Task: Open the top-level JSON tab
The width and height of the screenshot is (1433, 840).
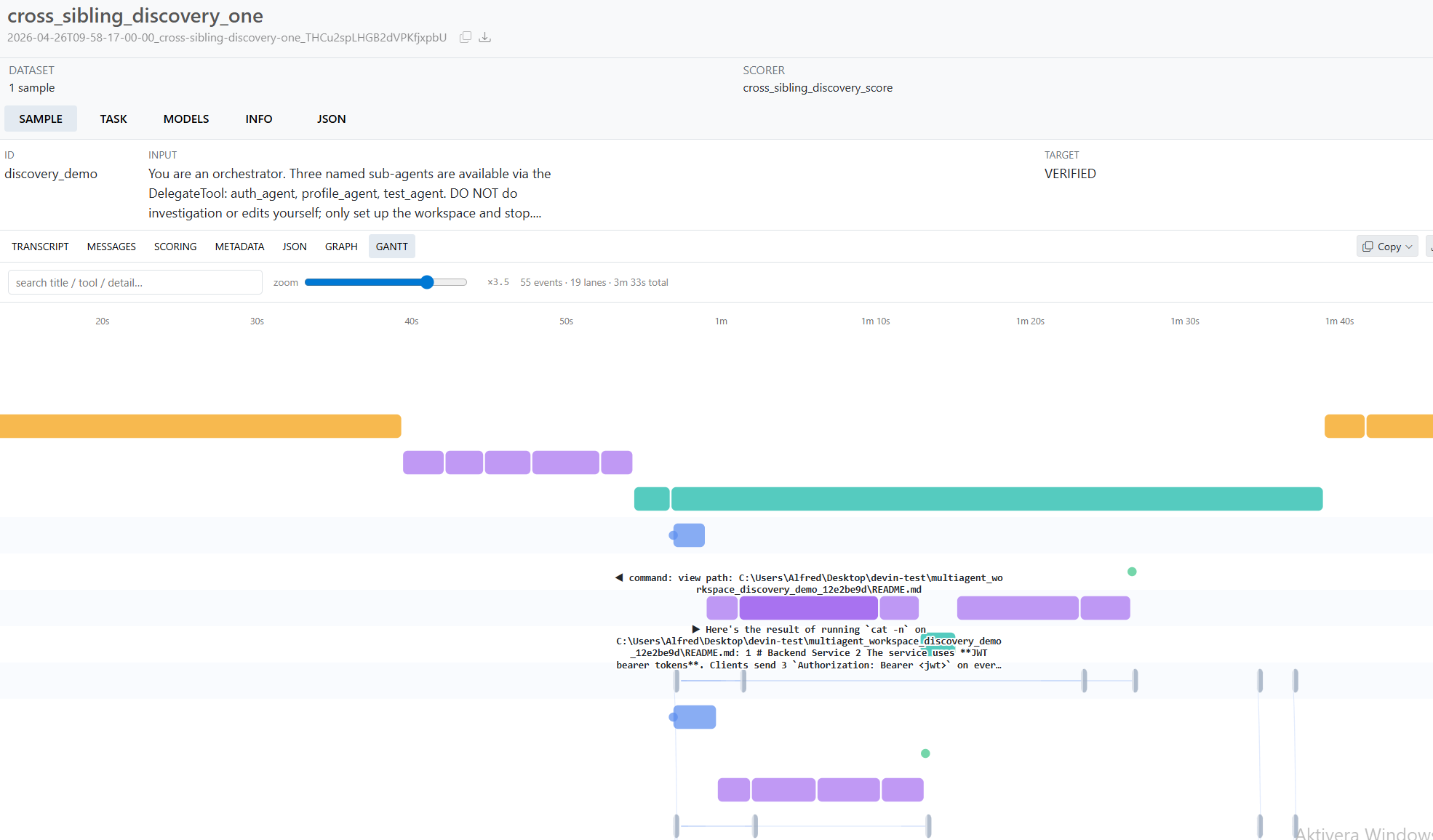Action: pyautogui.click(x=331, y=119)
